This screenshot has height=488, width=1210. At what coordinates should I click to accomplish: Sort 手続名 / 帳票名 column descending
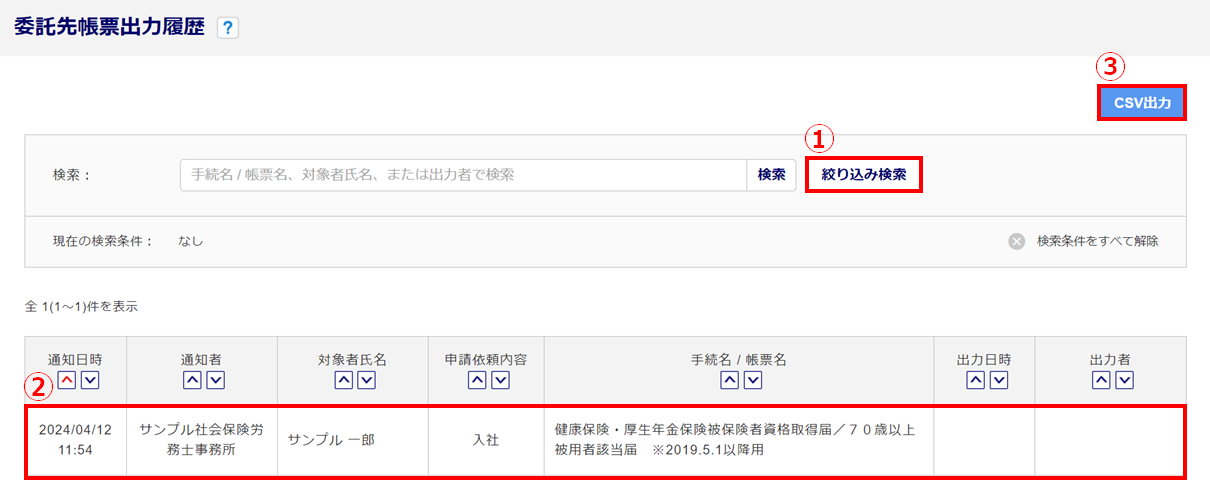coord(753,380)
